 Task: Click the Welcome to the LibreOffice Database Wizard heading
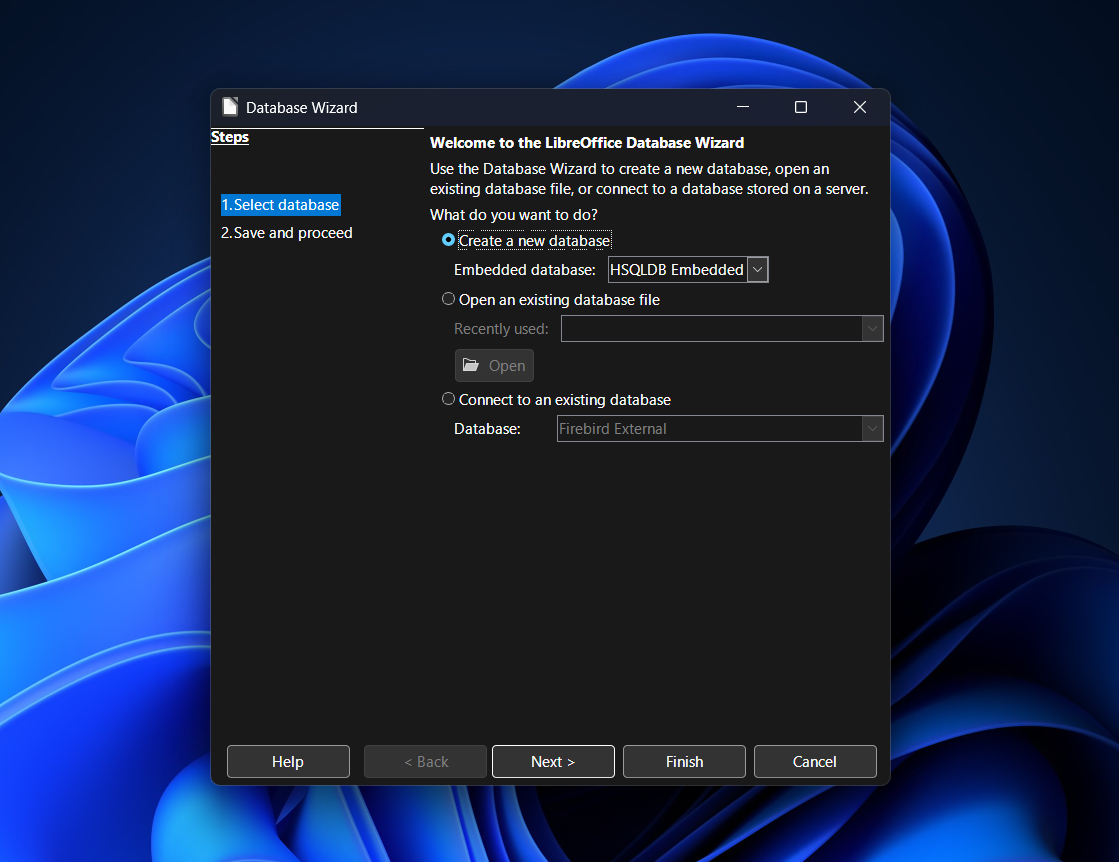[587, 143]
